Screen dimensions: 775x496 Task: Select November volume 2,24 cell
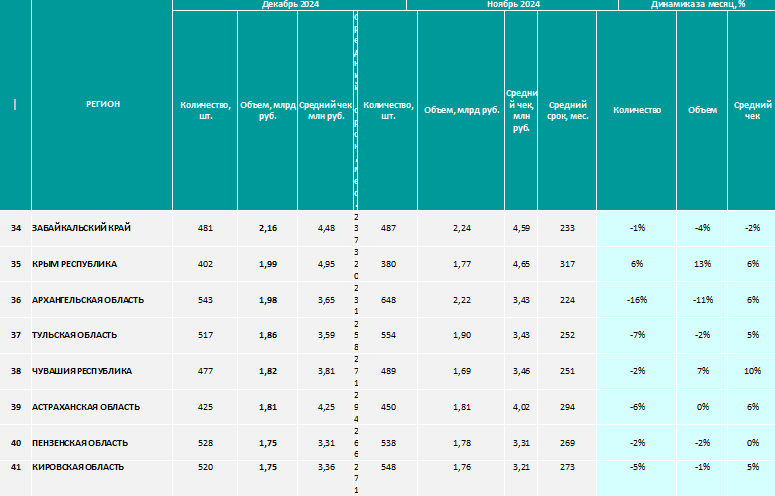[461, 228]
